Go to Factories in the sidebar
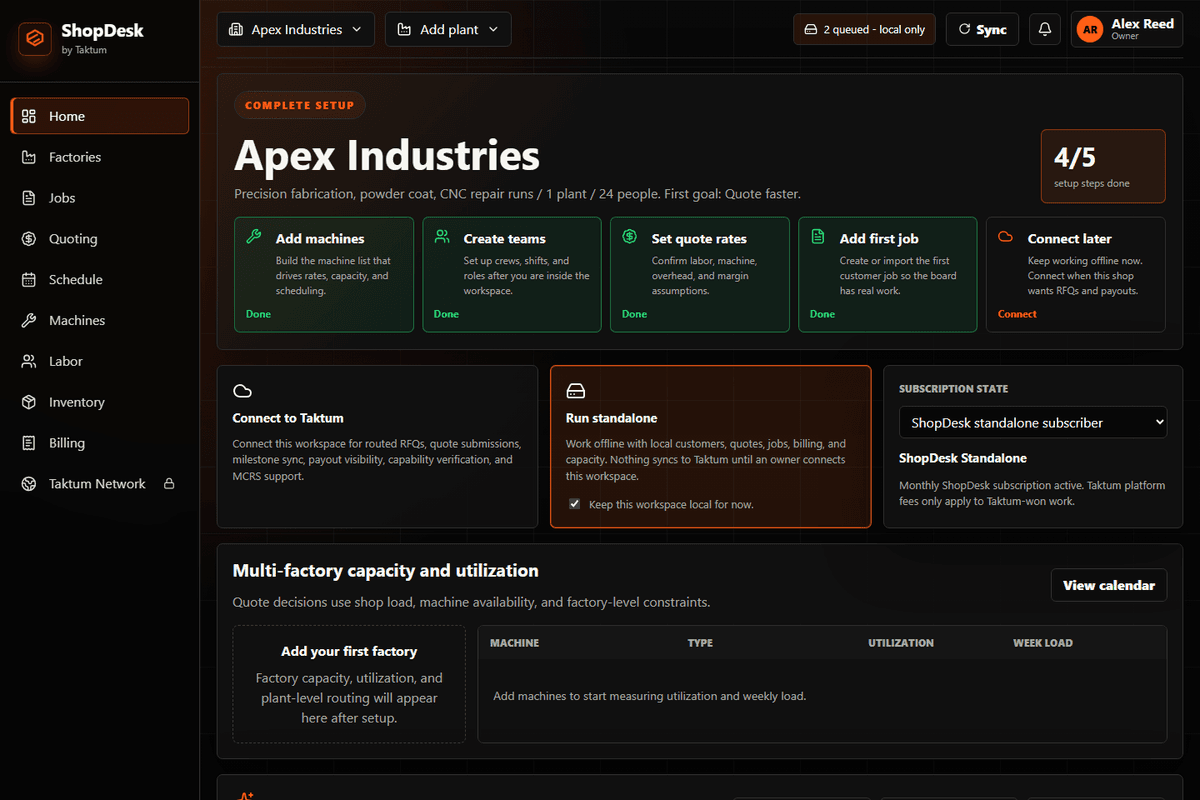The image size is (1200, 800). click(x=100, y=157)
